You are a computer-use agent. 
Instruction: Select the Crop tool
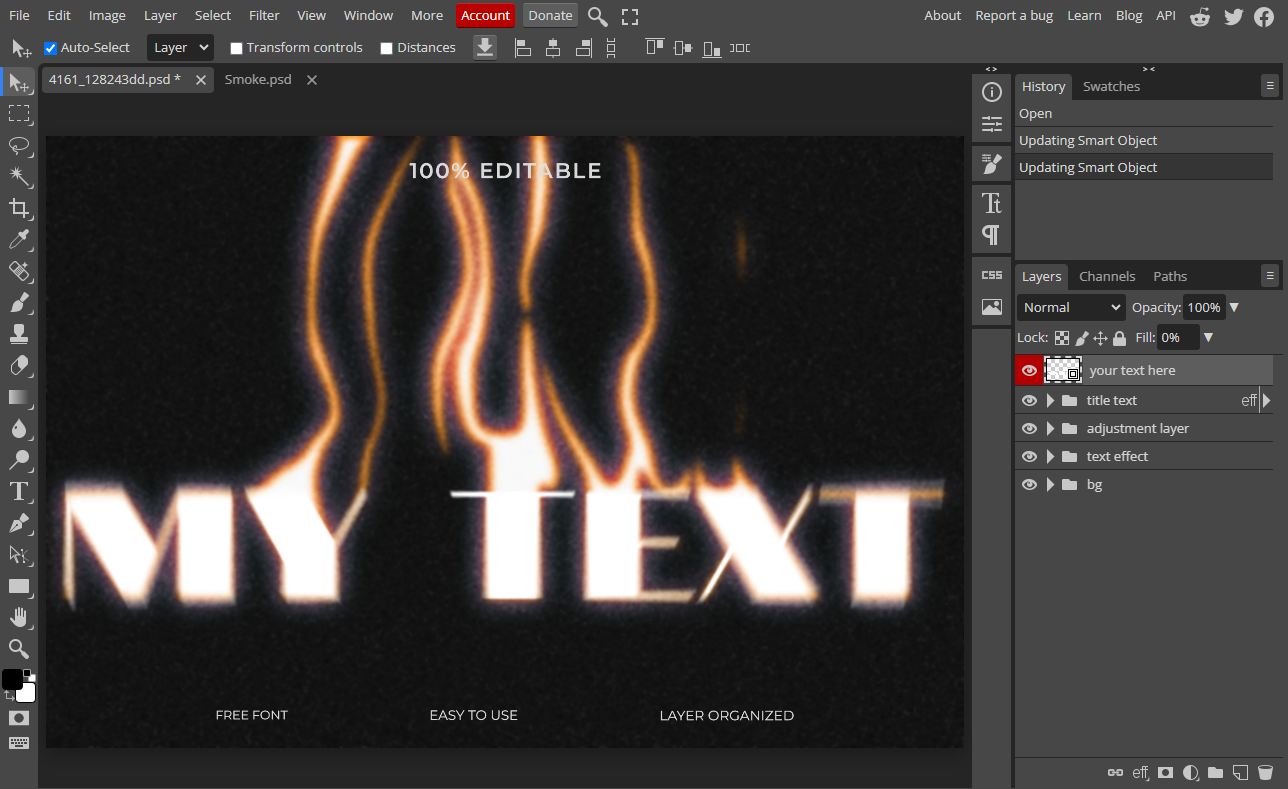tap(20, 208)
